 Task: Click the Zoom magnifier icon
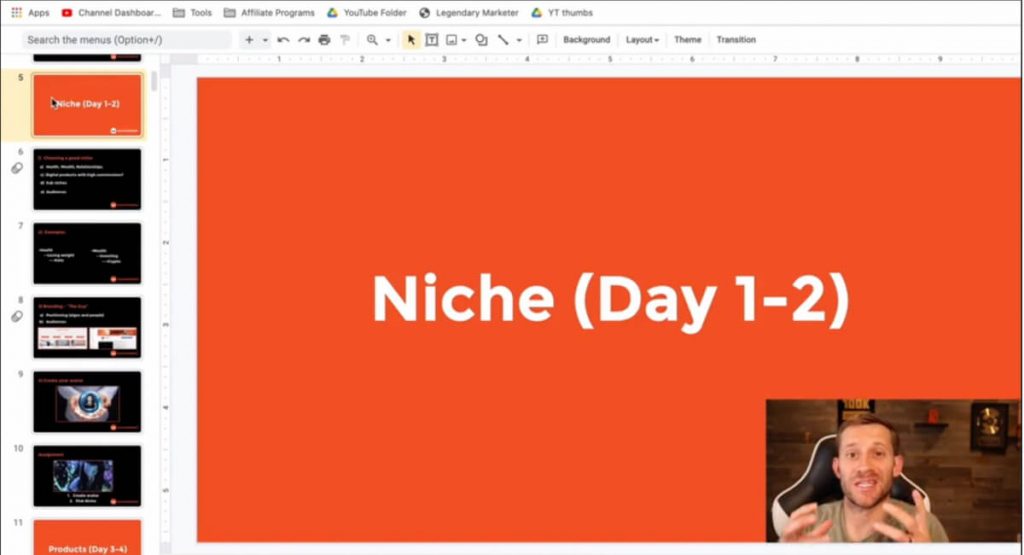(x=372, y=40)
